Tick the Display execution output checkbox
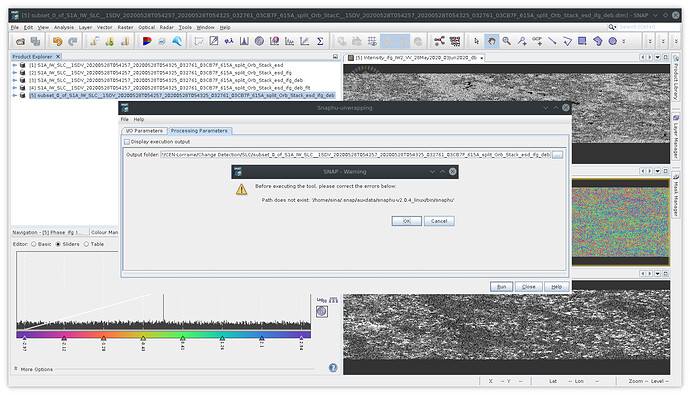 click(x=127, y=142)
